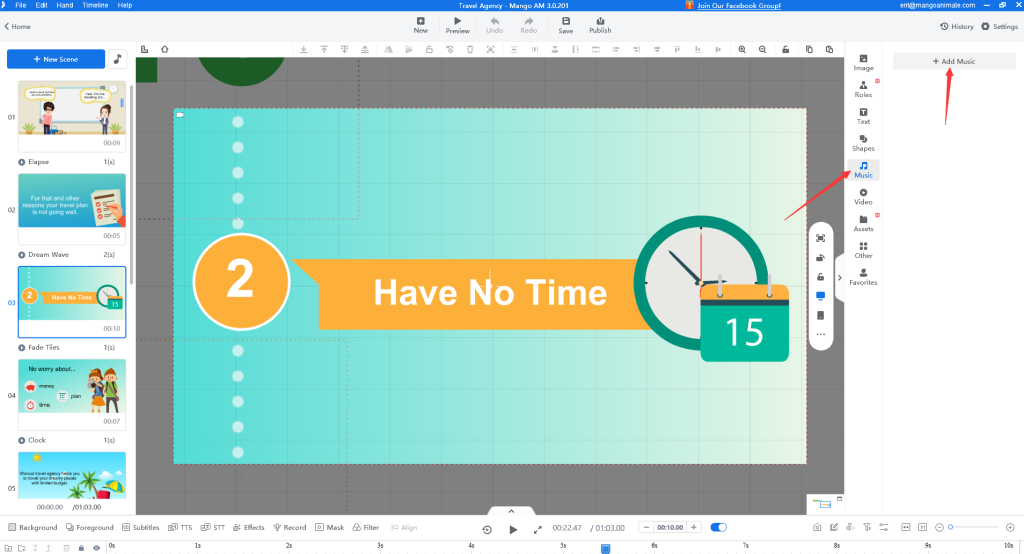Click the Publish toolbar icon

600,25
